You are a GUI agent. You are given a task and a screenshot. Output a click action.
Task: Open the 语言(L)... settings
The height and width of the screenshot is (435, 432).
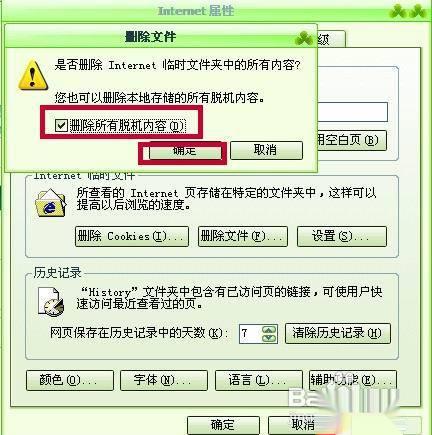(259, 380)
